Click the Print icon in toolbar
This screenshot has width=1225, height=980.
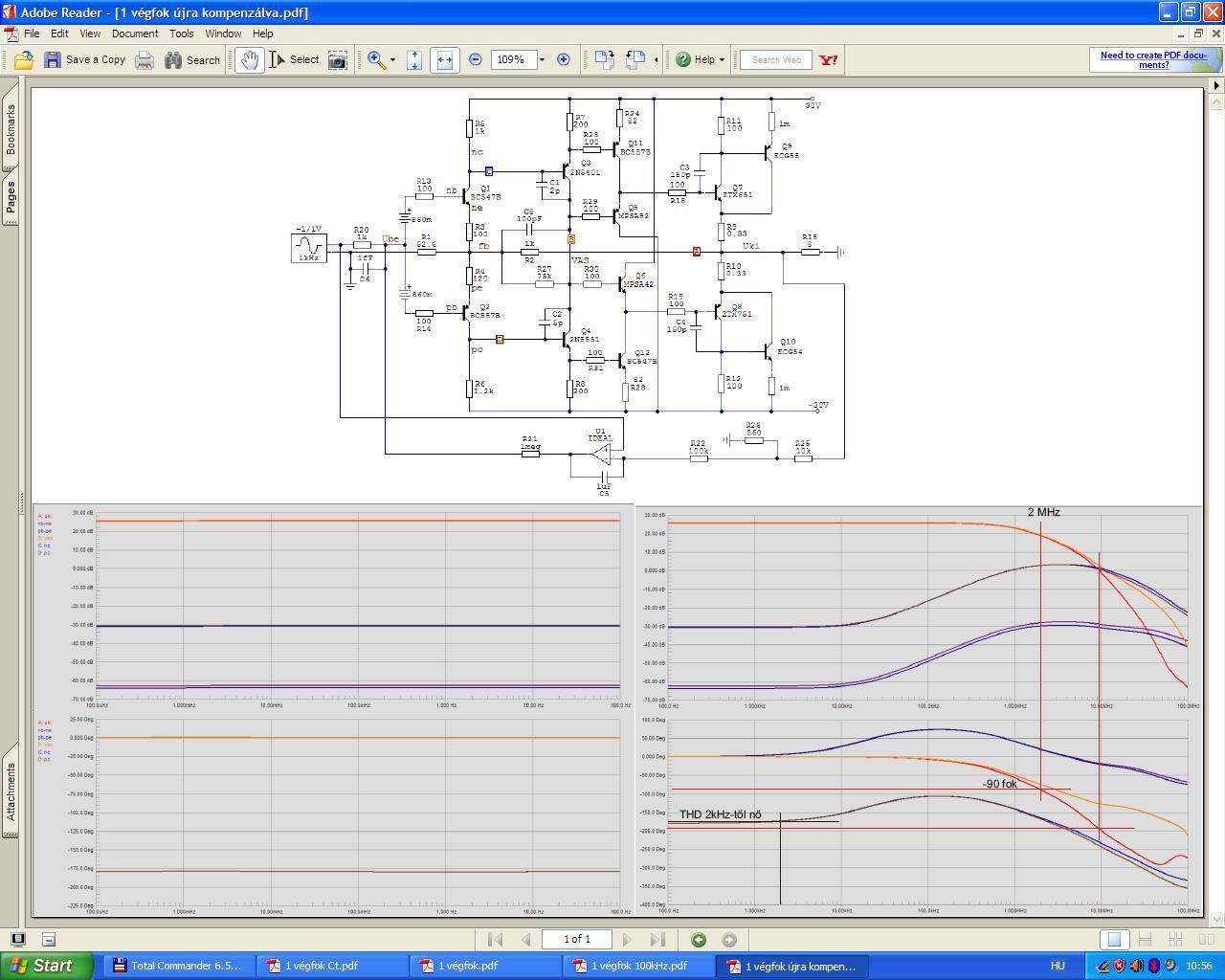[145, 60]
